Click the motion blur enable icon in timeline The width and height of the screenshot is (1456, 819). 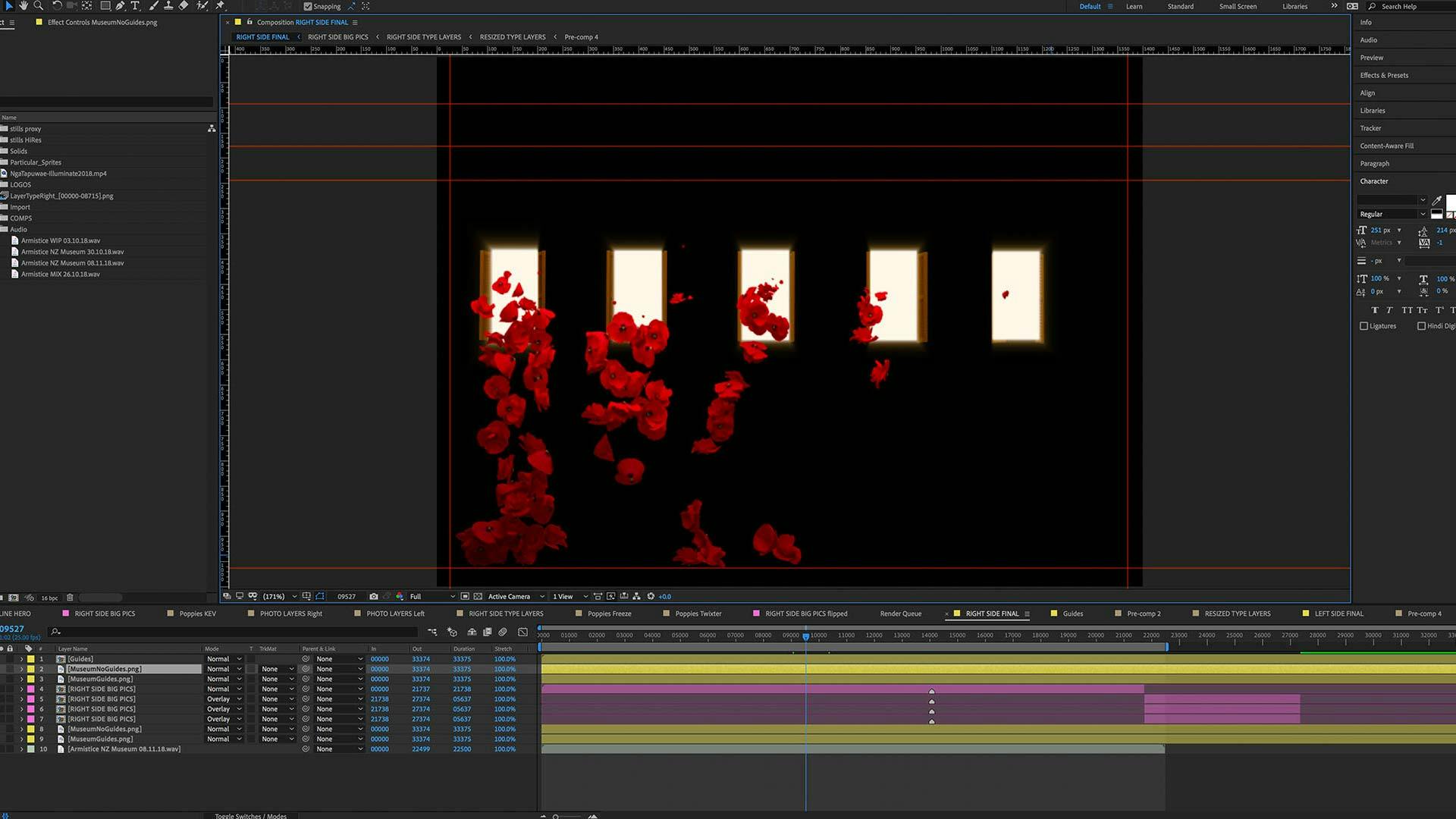(x=503, y=632)
